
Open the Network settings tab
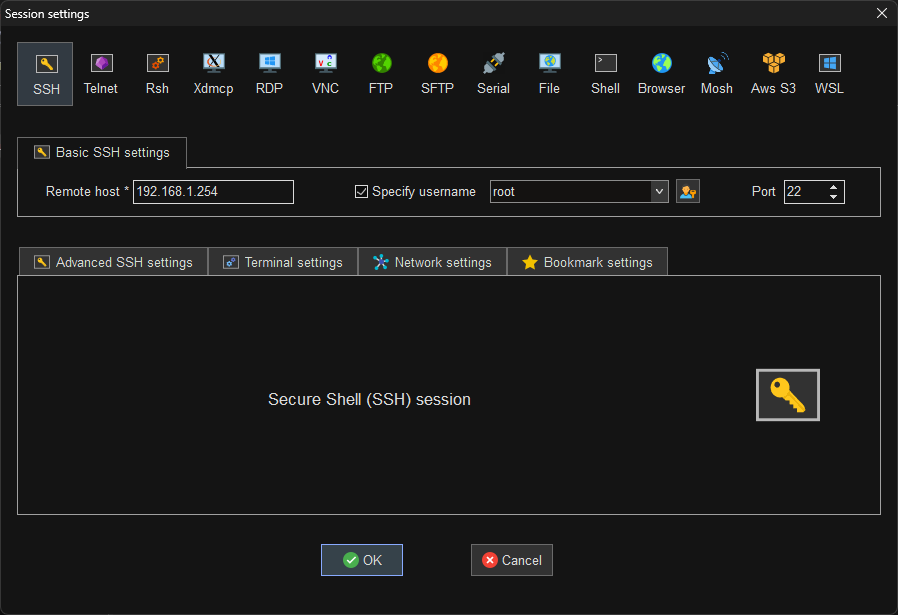[x=432, y=262]
